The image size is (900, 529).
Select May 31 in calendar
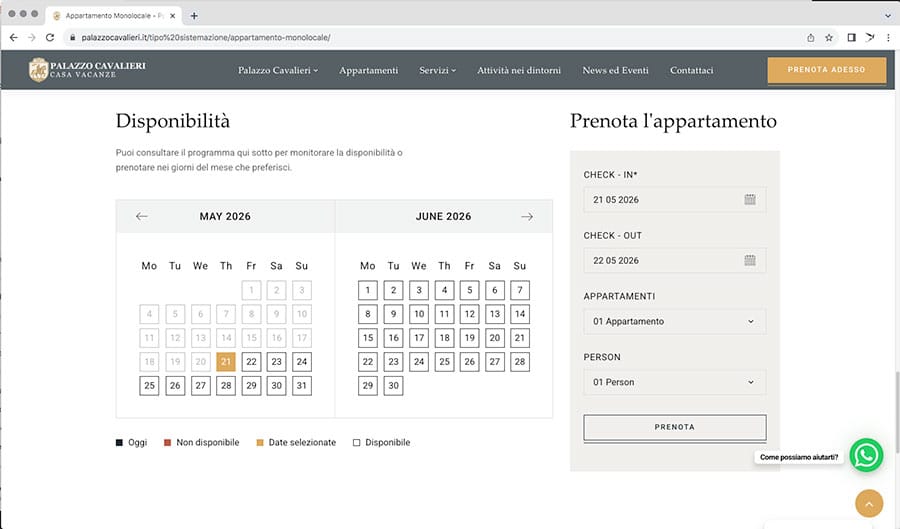302,386
